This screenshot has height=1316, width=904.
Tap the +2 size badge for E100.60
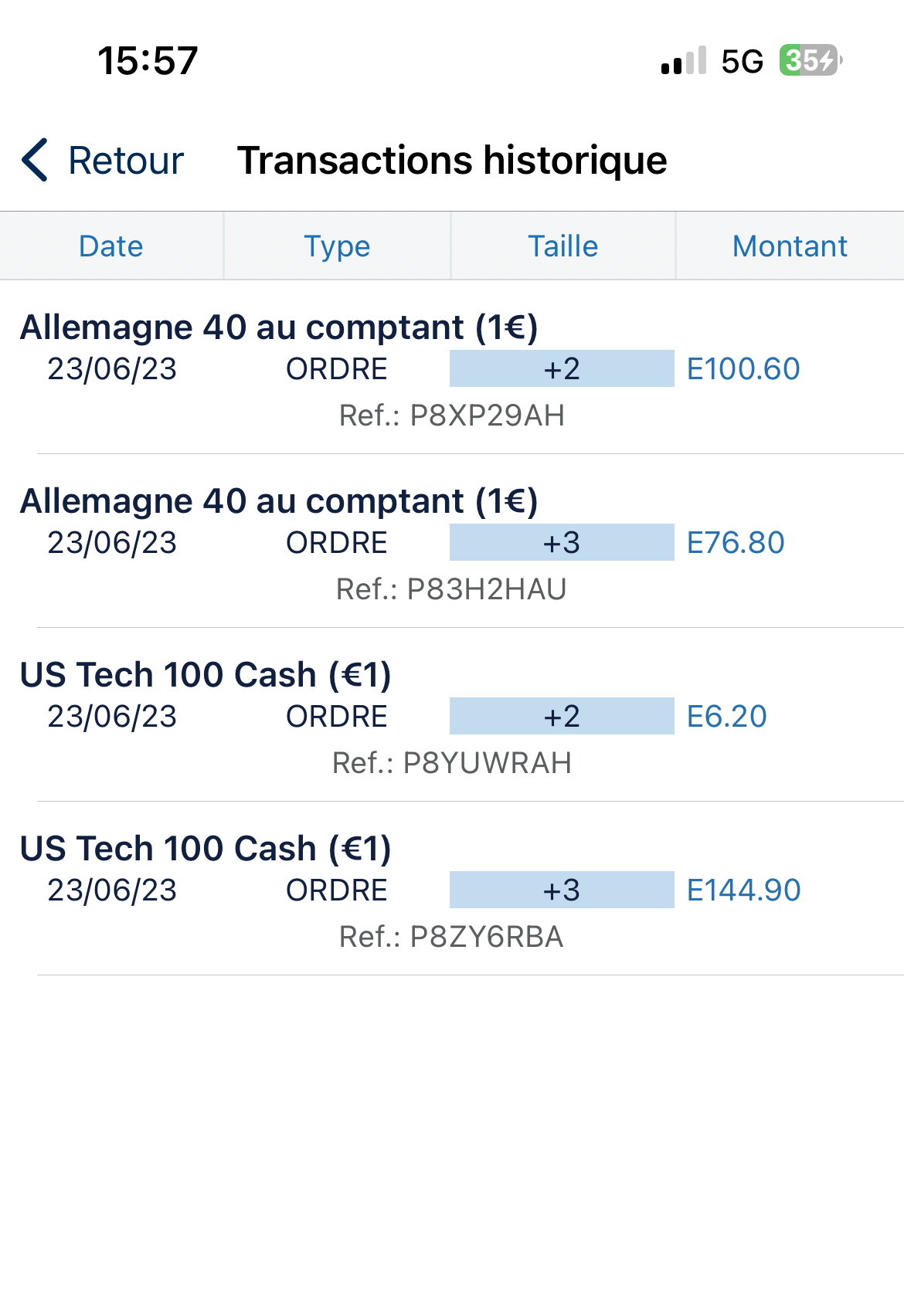point(562,369)
